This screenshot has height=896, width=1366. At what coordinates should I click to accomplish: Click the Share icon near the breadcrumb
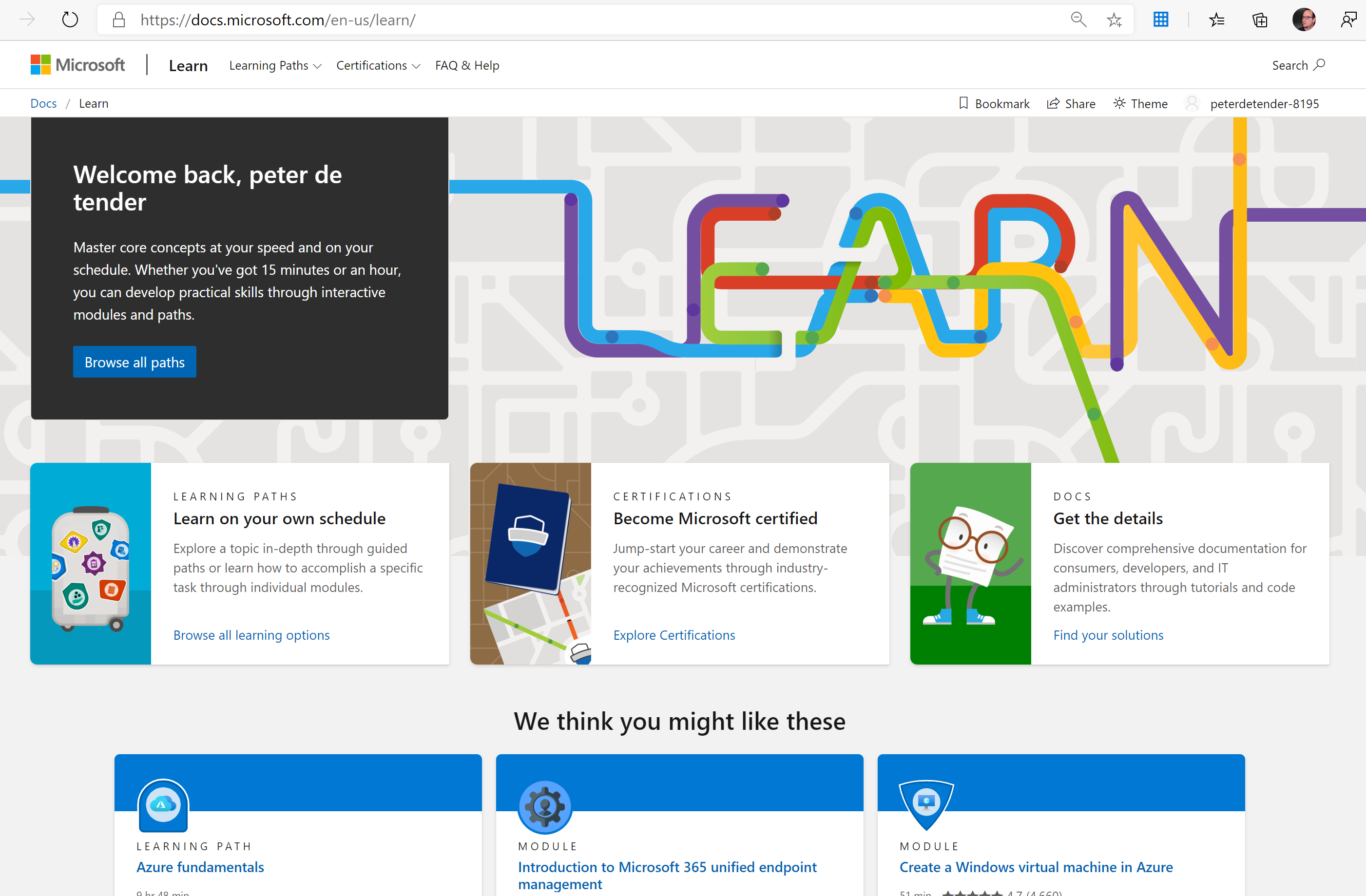point(1071,103)
